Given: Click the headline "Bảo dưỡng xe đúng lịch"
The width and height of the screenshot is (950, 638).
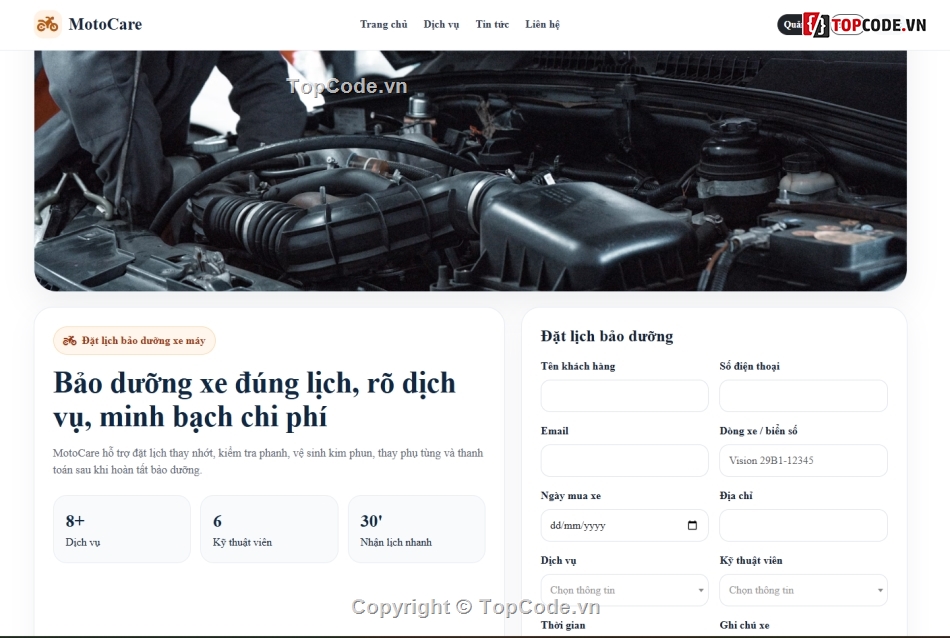Looking at the screenshot, I should point(254,400).
